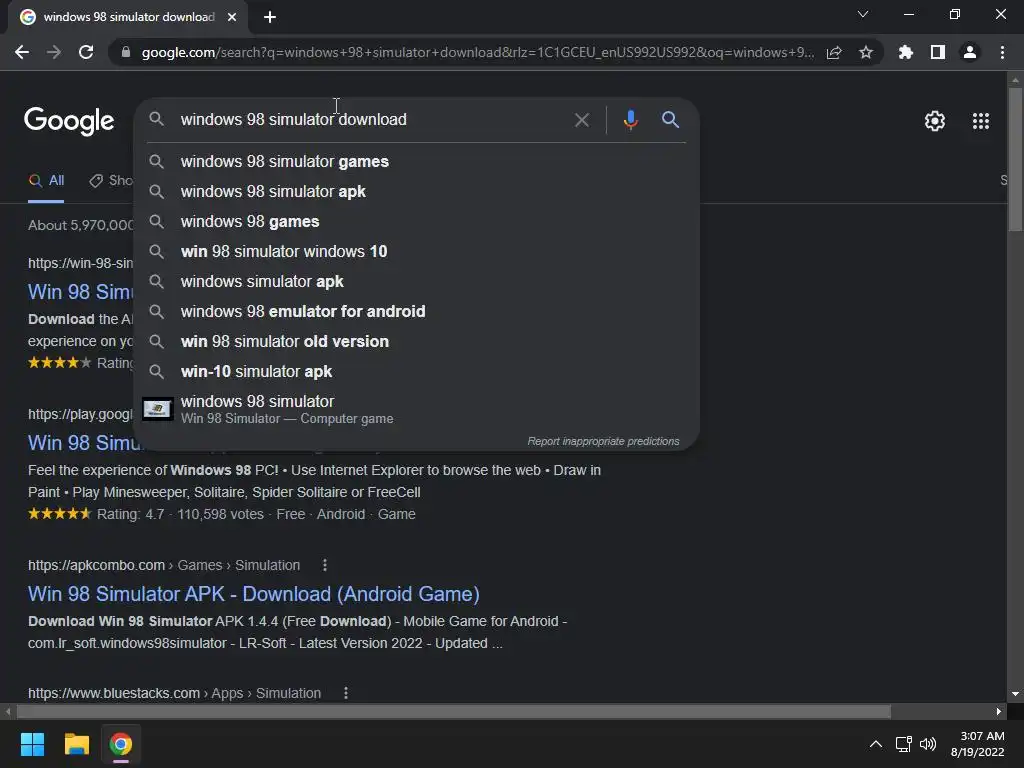Expand the tab search dropdown
Viewport: 1024px width, 768px height.
[x=863, y=14]
